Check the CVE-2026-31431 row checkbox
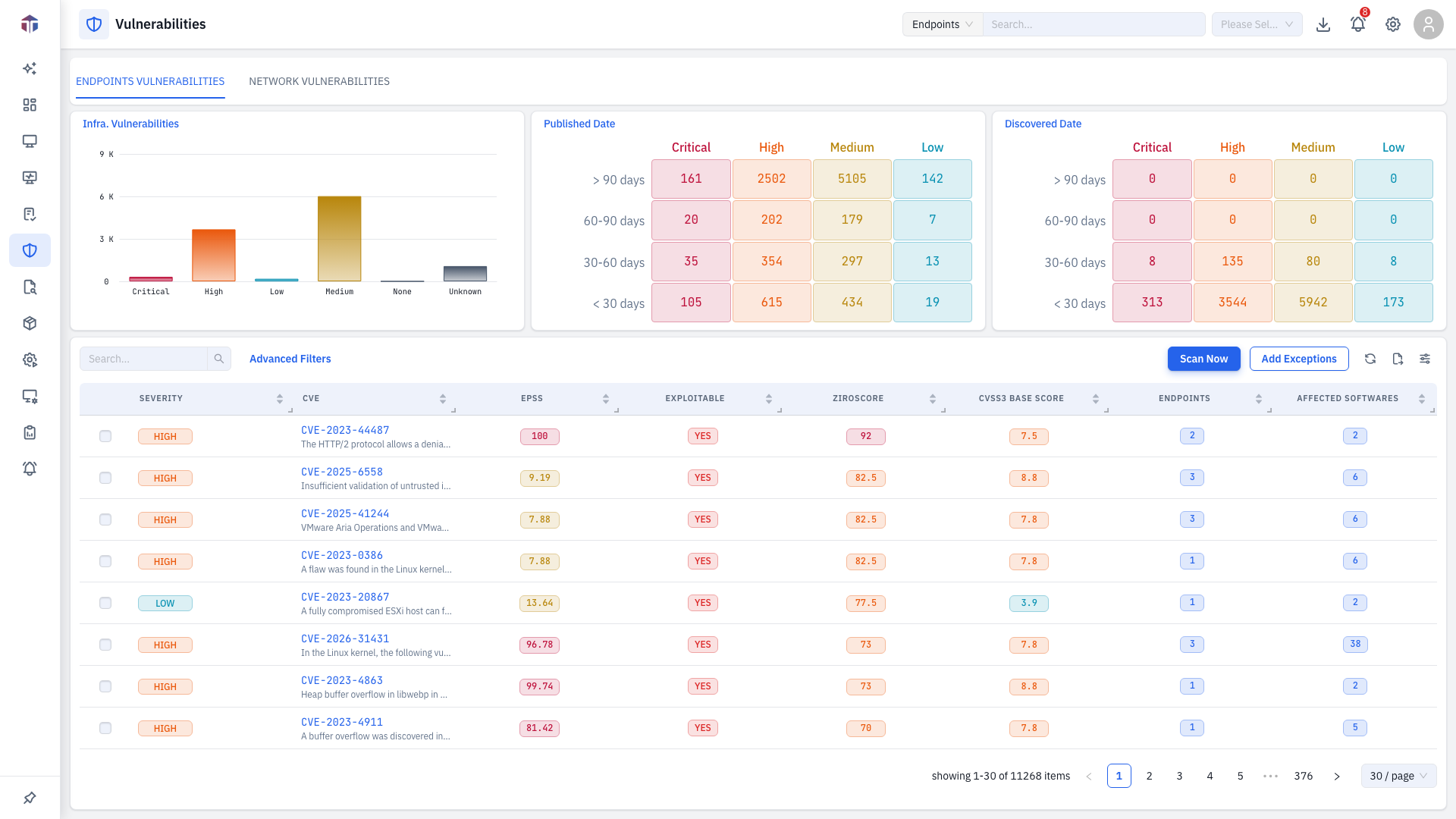Image resolution: width=1456 pixels, height=819 pixels. [105, 645]
